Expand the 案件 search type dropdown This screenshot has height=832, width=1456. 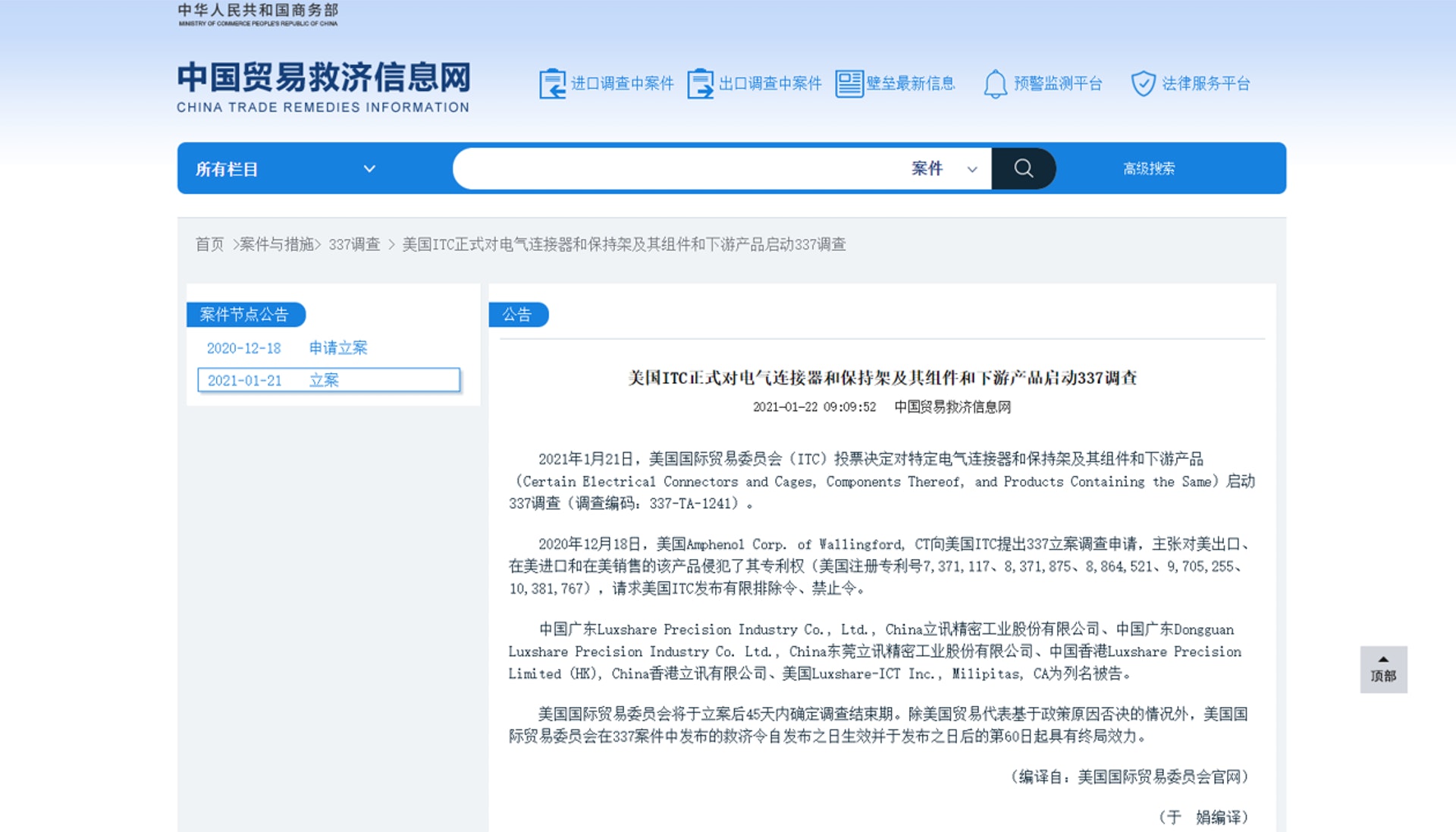943,168
